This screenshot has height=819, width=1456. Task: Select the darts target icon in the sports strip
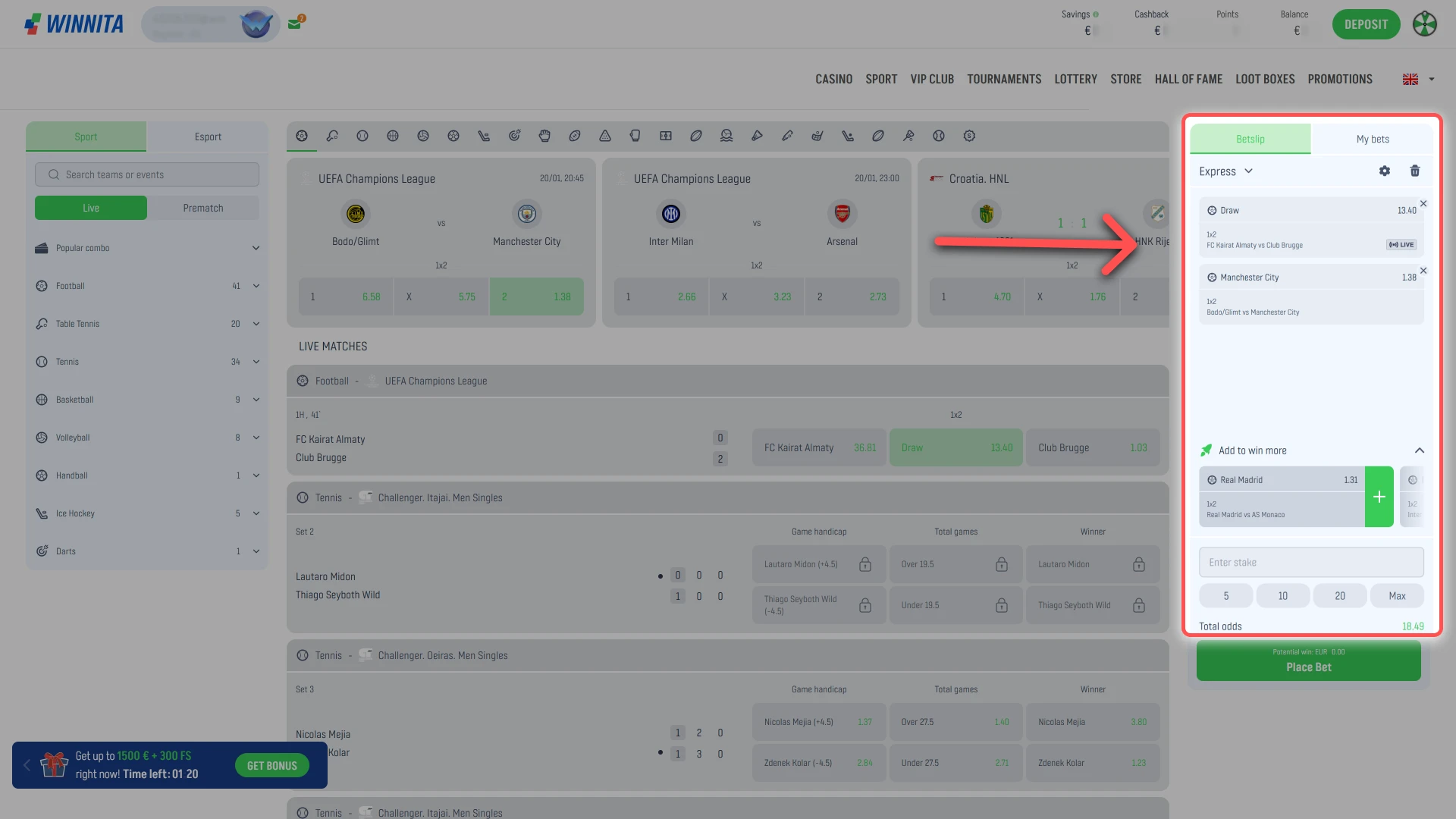[514, 136]
